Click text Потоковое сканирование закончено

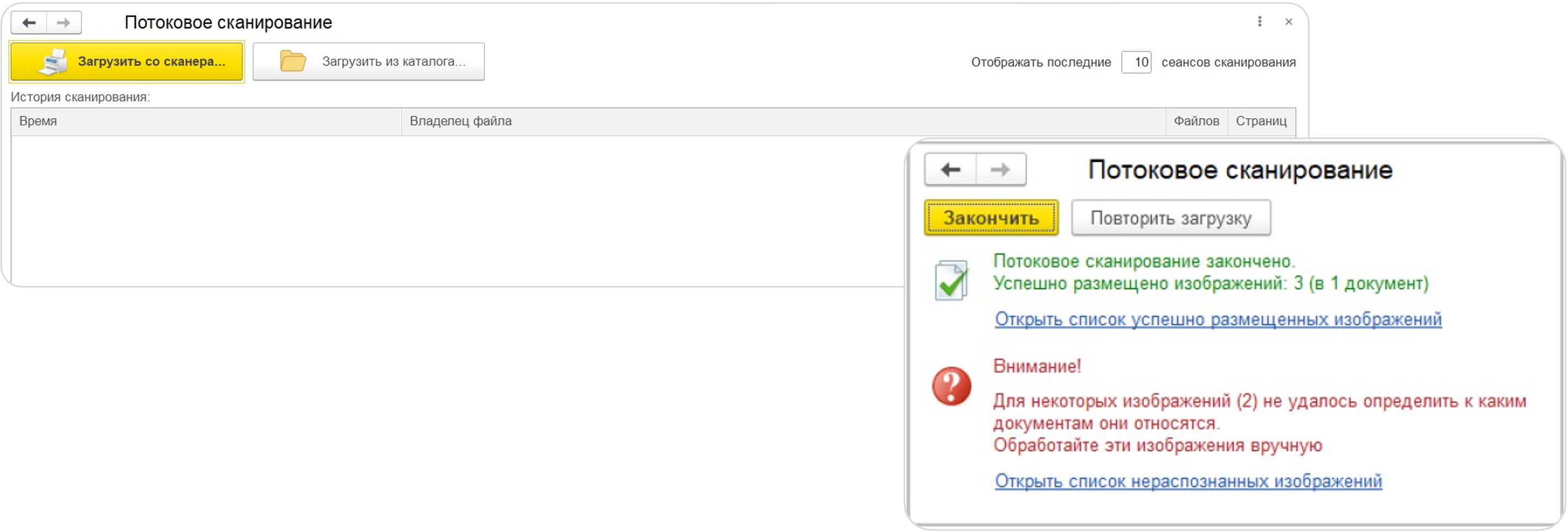coord(1144,261)
